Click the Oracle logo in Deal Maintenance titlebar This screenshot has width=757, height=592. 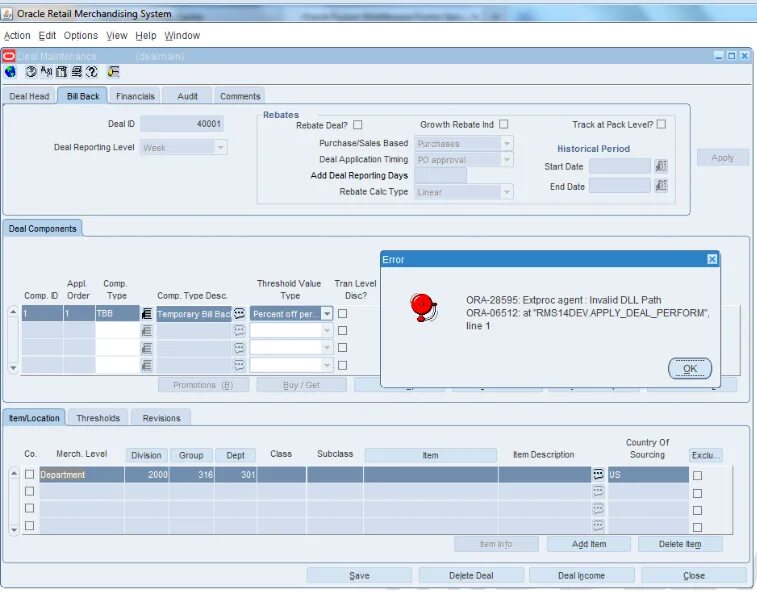(x=9, y=56)
